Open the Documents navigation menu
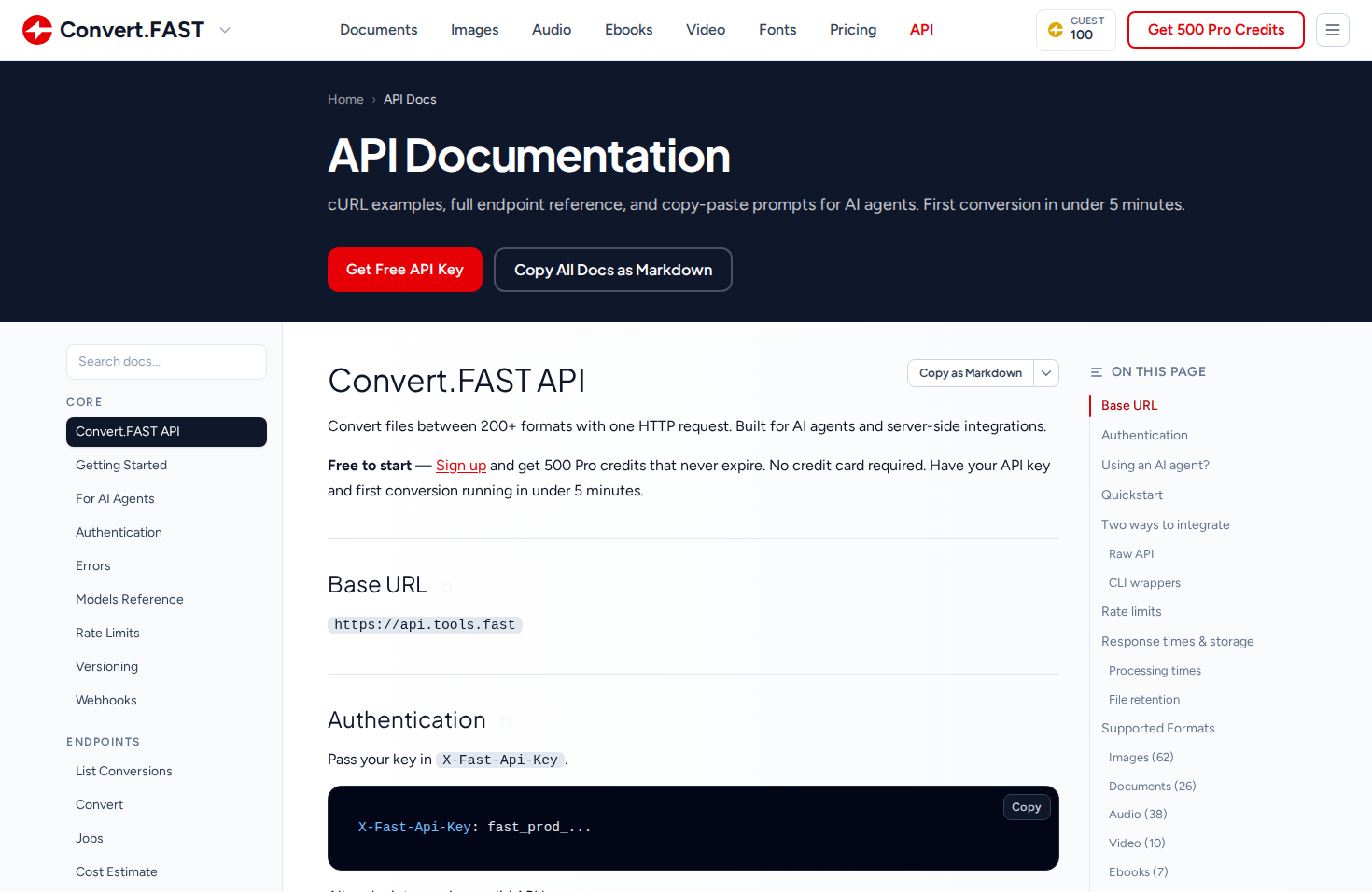This screenshot has width=1372, height=892. tap(379, 30)
